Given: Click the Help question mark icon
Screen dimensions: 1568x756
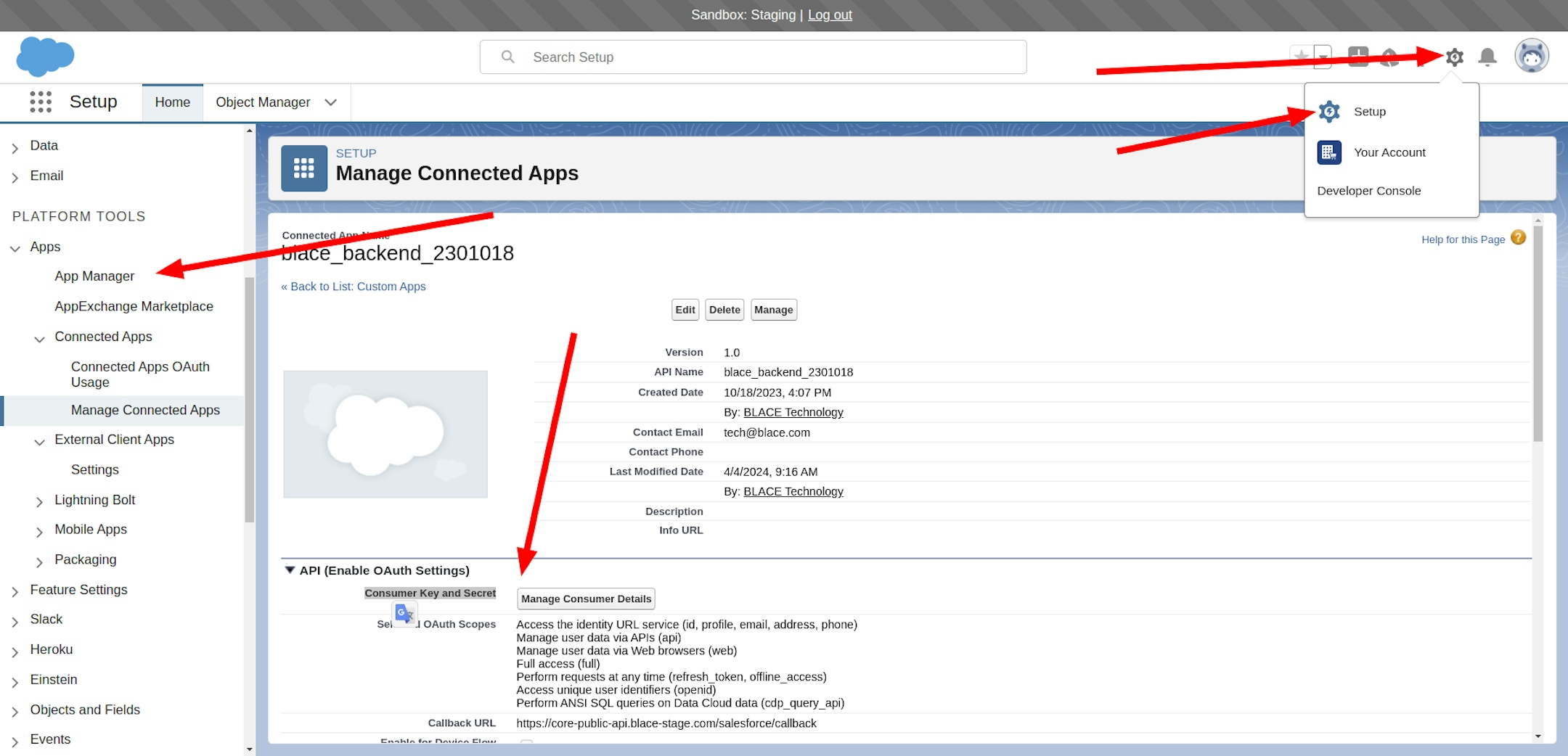Looking at the screenshot, I should click(1518, 238).
